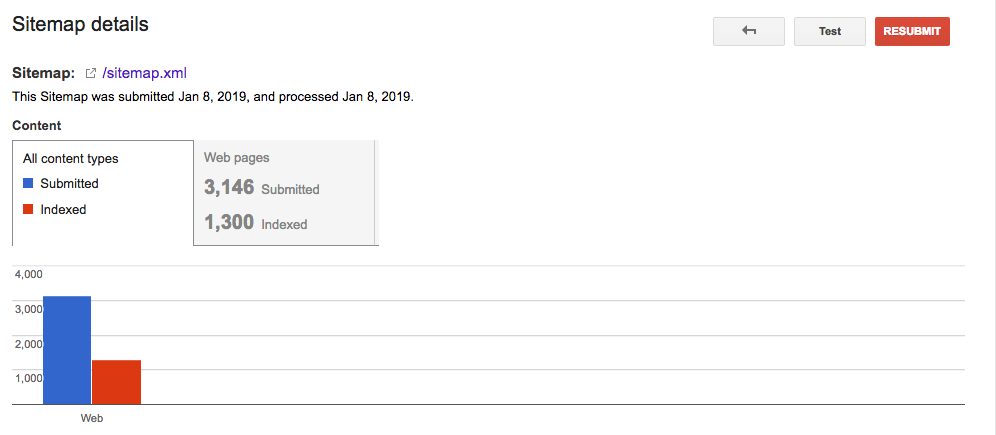The width and height of the screenshot is (996, 435).
Task: Click the red Indexed bar in the chart
Action: 116,382
